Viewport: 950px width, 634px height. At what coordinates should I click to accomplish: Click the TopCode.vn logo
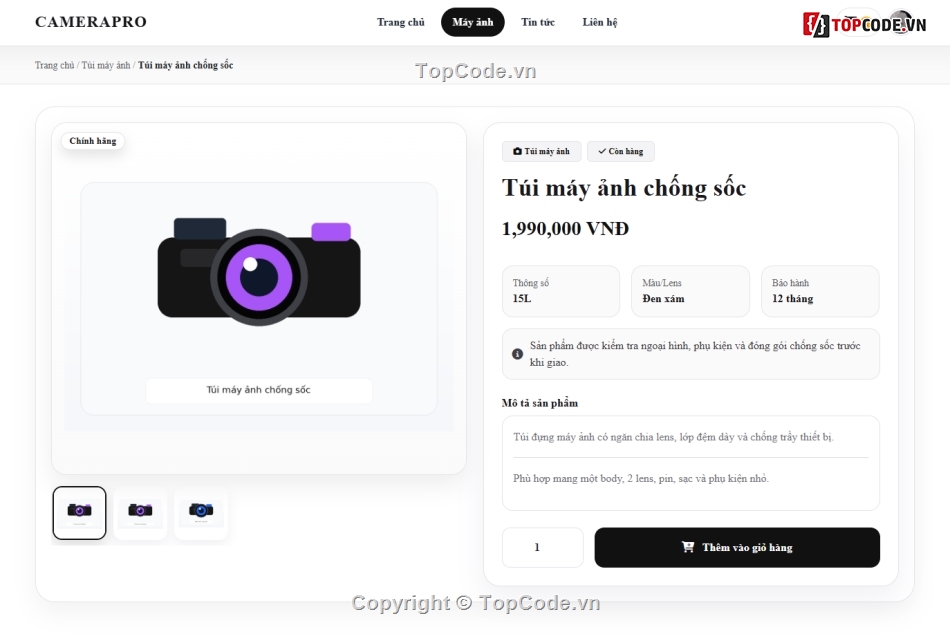pyautogui.click(x=865, y=24)
